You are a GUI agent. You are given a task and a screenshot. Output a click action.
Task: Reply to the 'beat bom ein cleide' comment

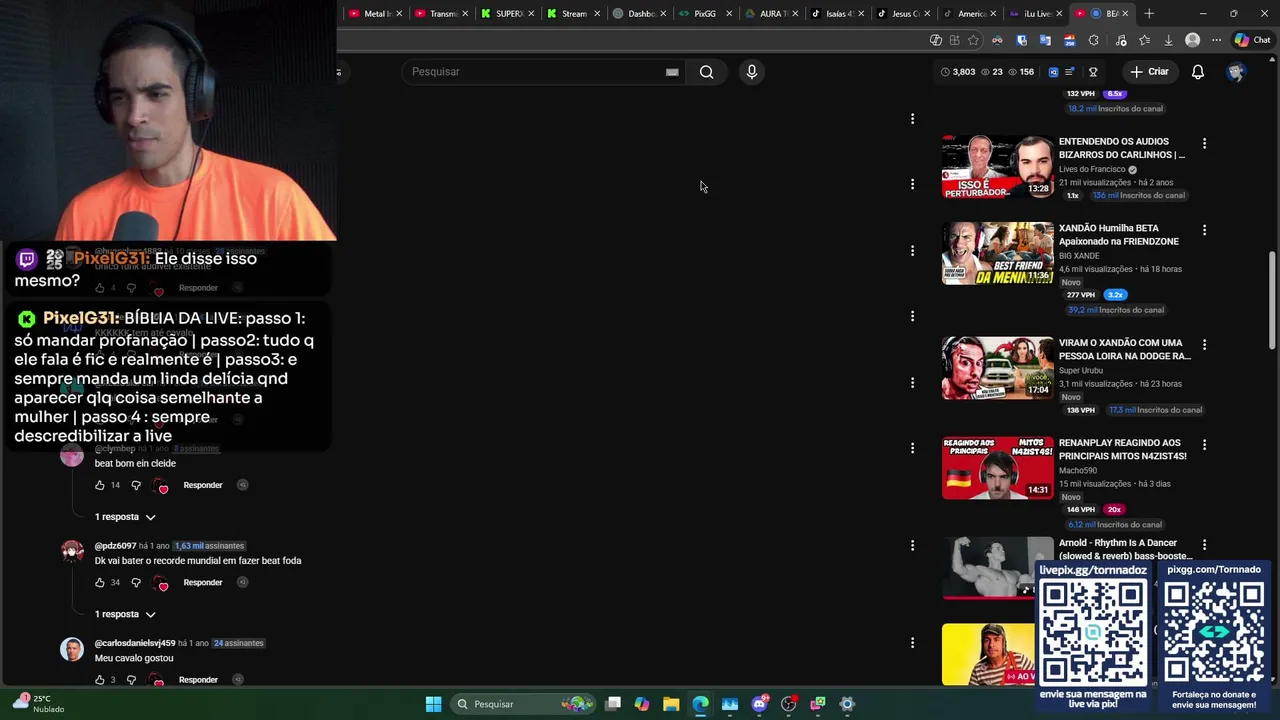pyautogui.click(x=203, y=485)
